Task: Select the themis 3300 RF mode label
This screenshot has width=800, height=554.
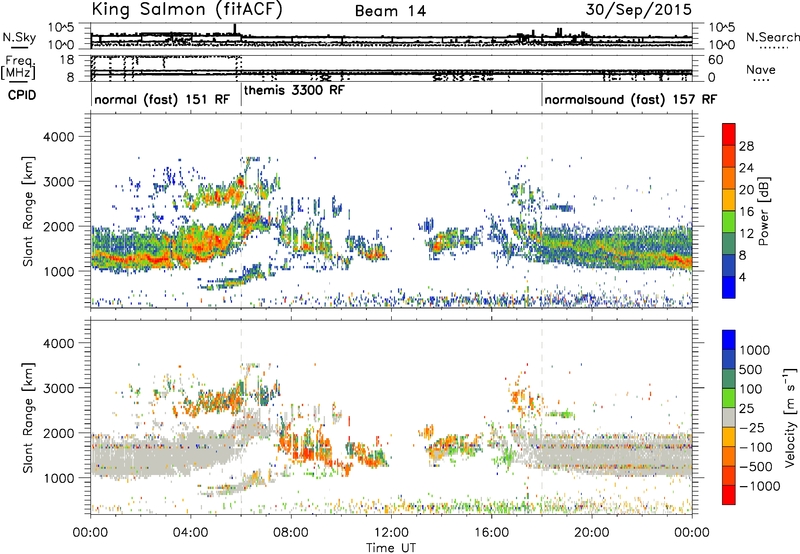Action: click(294, 90)
